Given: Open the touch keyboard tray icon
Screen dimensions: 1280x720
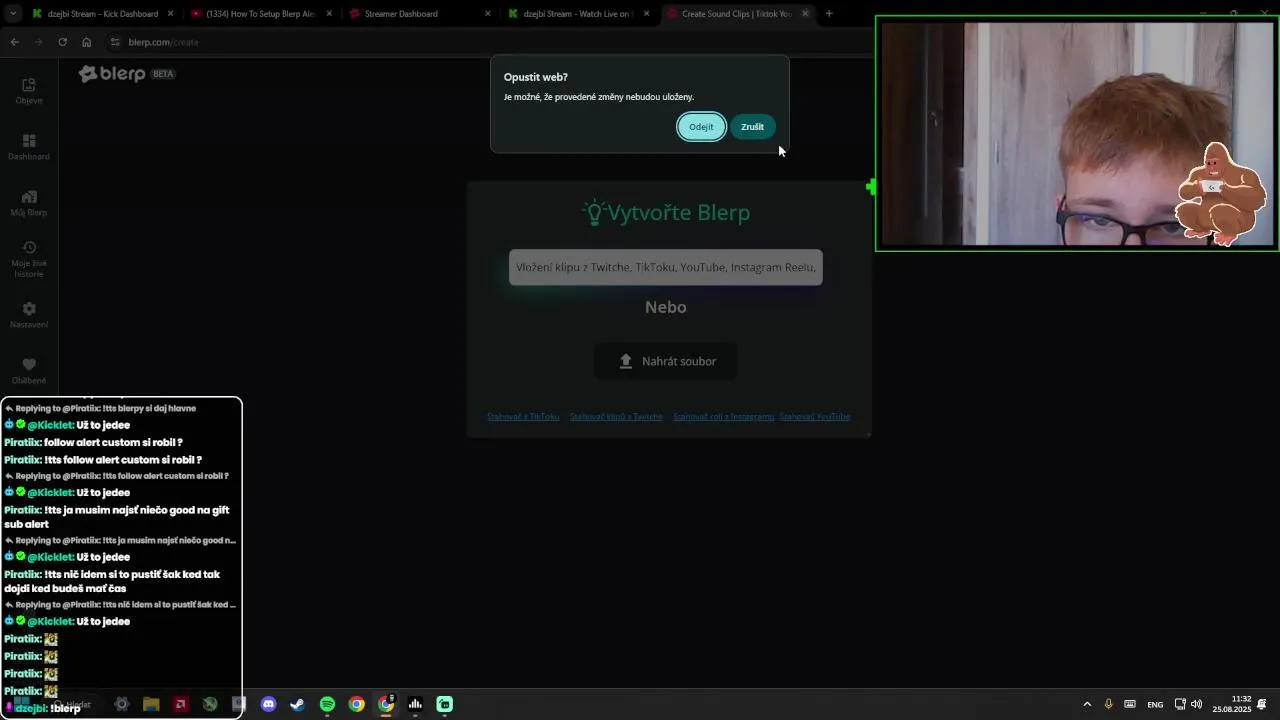Looking at the screenshot, I should pos(1130,704).
